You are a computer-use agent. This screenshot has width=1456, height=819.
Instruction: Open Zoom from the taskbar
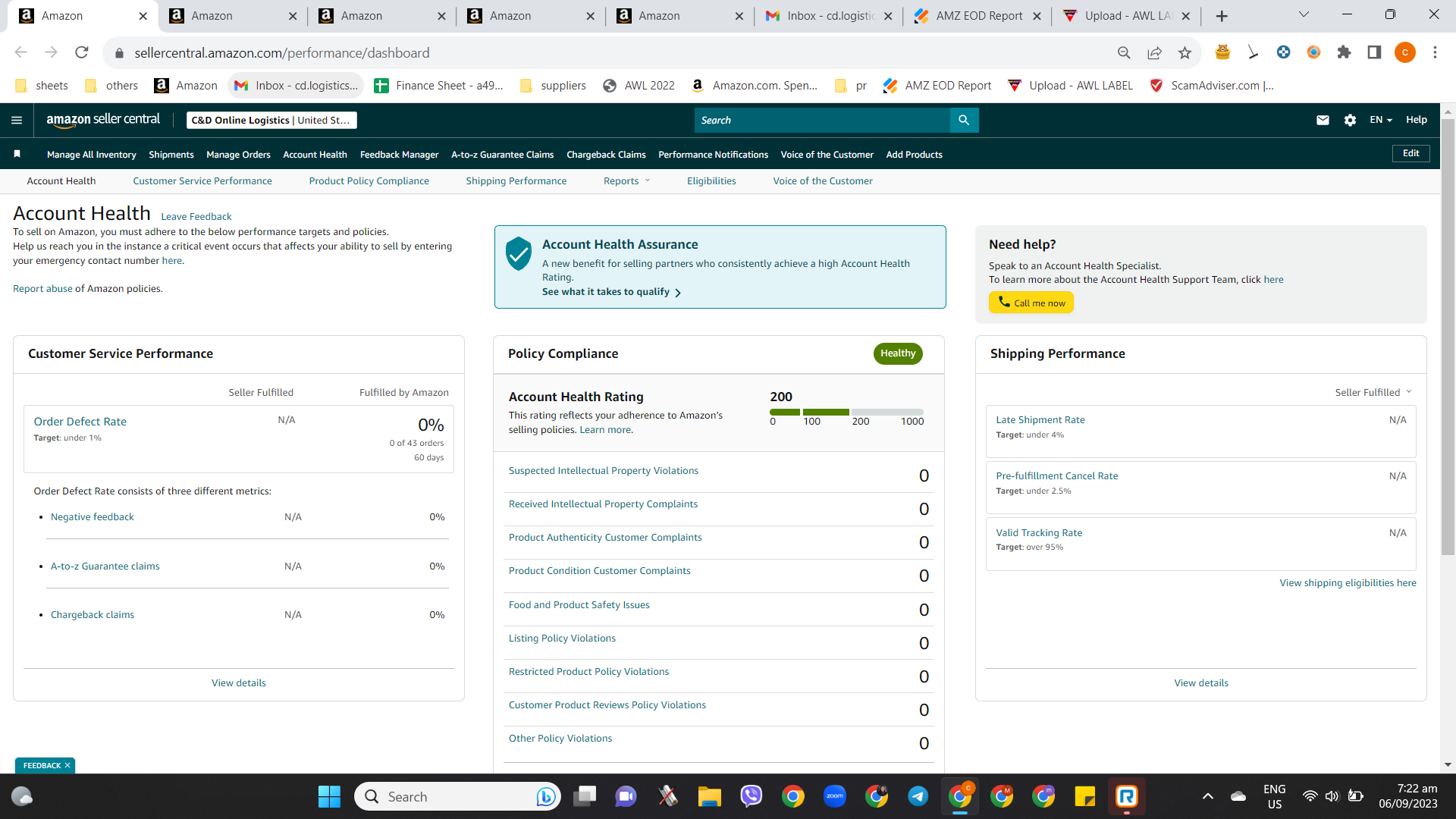point(835,796)
